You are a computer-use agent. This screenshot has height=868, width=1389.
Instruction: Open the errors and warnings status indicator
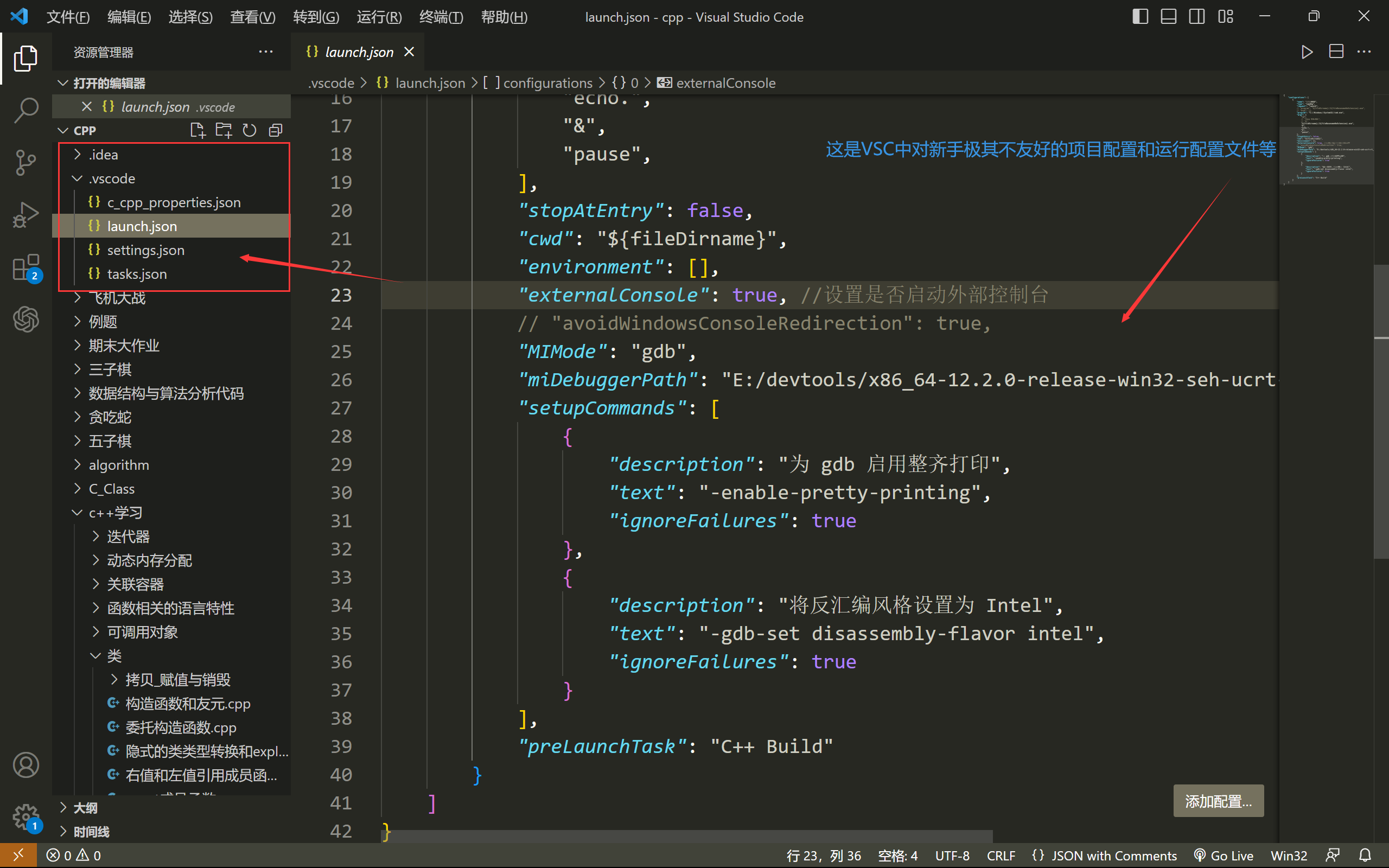click(73, 856)
